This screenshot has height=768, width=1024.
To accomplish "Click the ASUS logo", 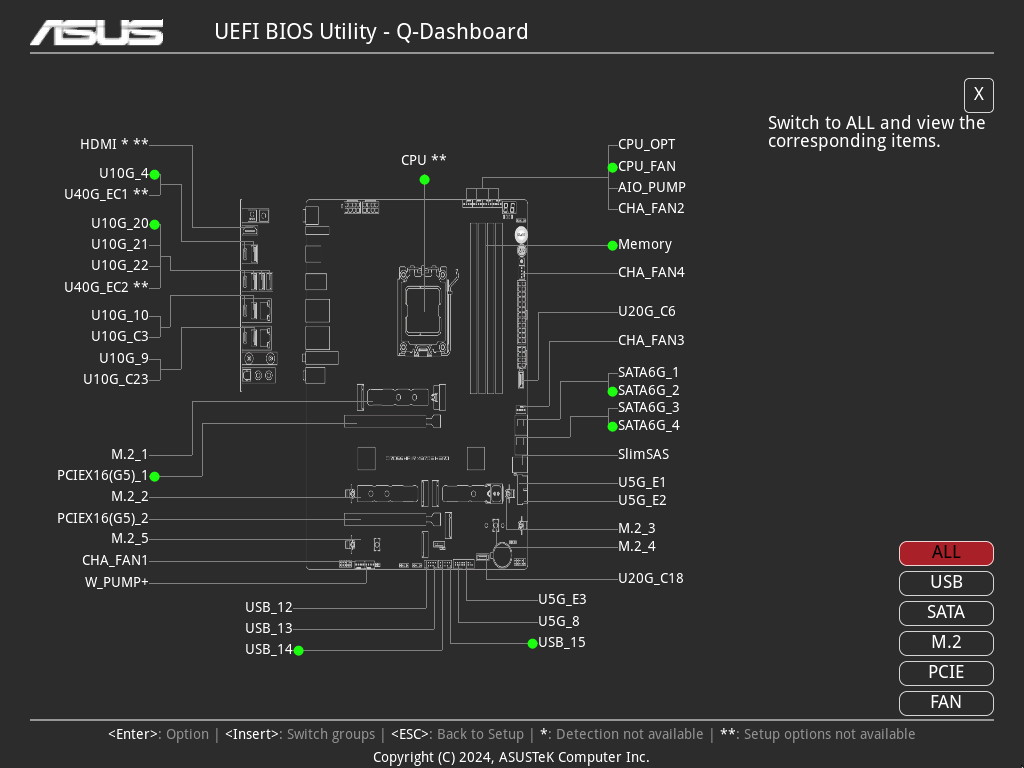I will pyautogui.click(x=97, y=32).
